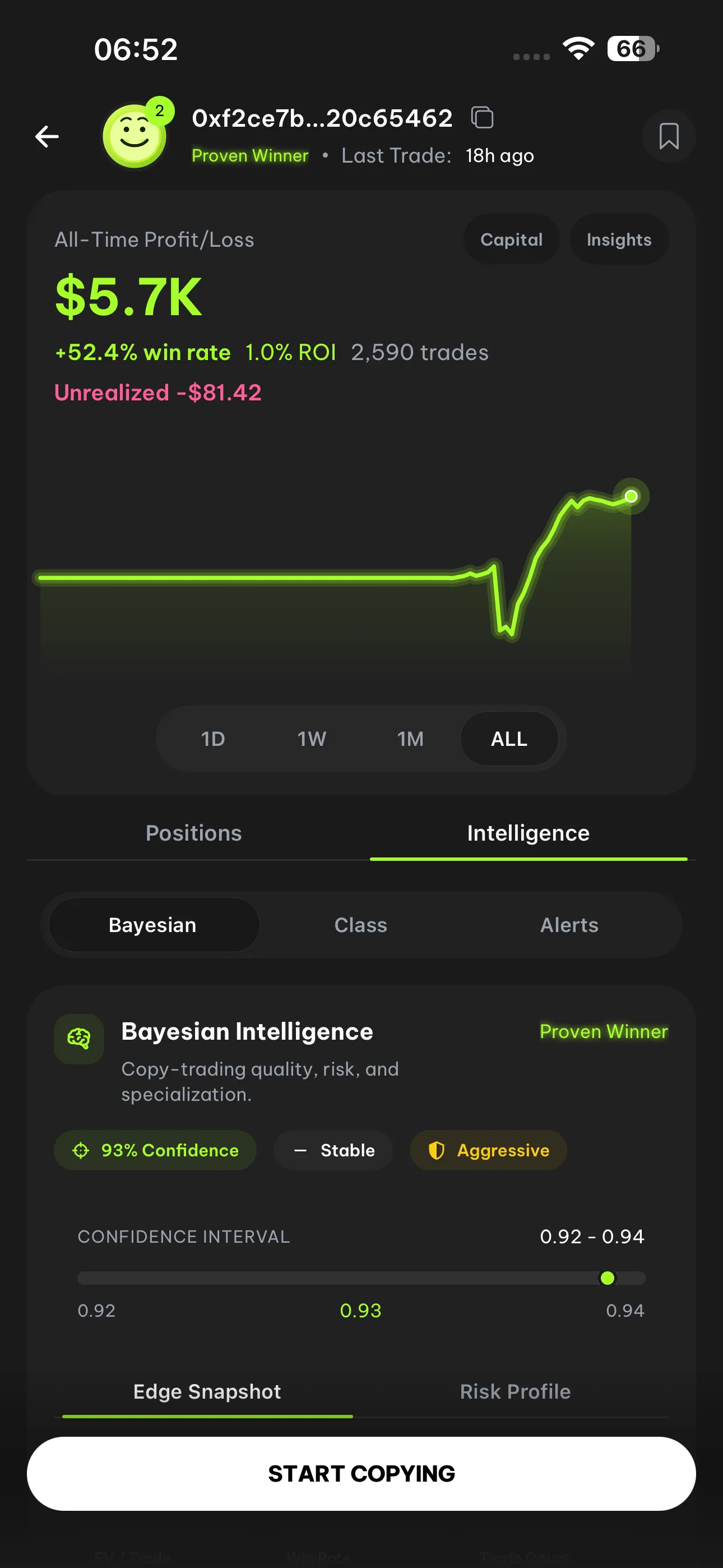Click the shield icon next to Aggressive
Image resolution: width=723 pixels, height=1568 pixels.
437,1150
